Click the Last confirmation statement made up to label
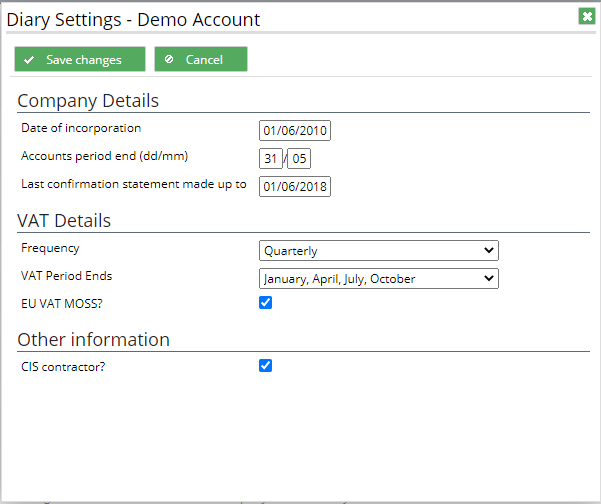The image size is (601, 504). click(x=134, y=184)
